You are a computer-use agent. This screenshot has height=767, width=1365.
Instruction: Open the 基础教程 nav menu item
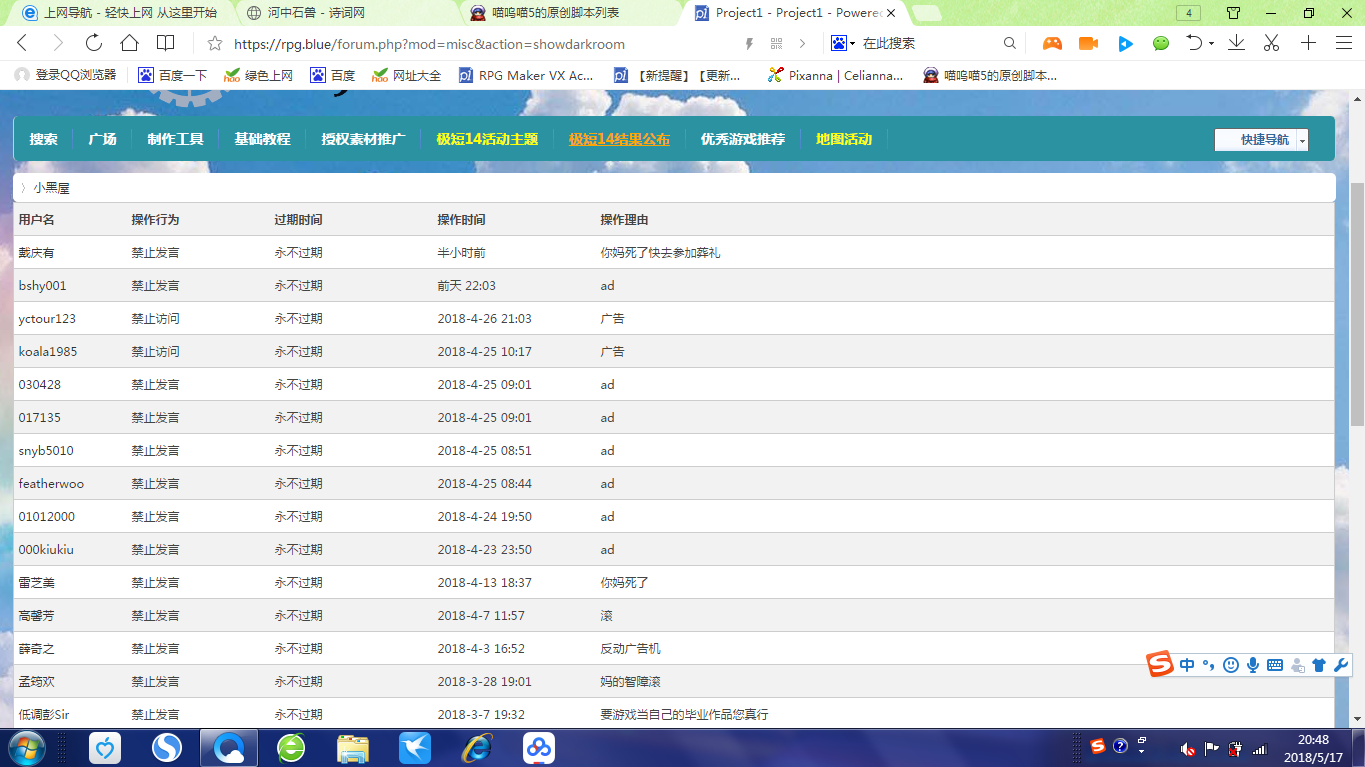coord(262,139)
